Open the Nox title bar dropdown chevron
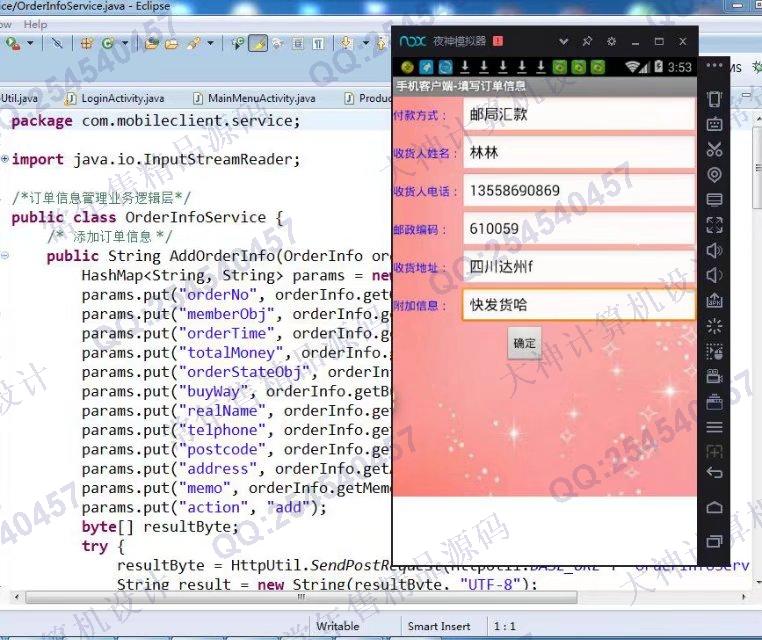The image size is (762, 640). click(563, 41)
